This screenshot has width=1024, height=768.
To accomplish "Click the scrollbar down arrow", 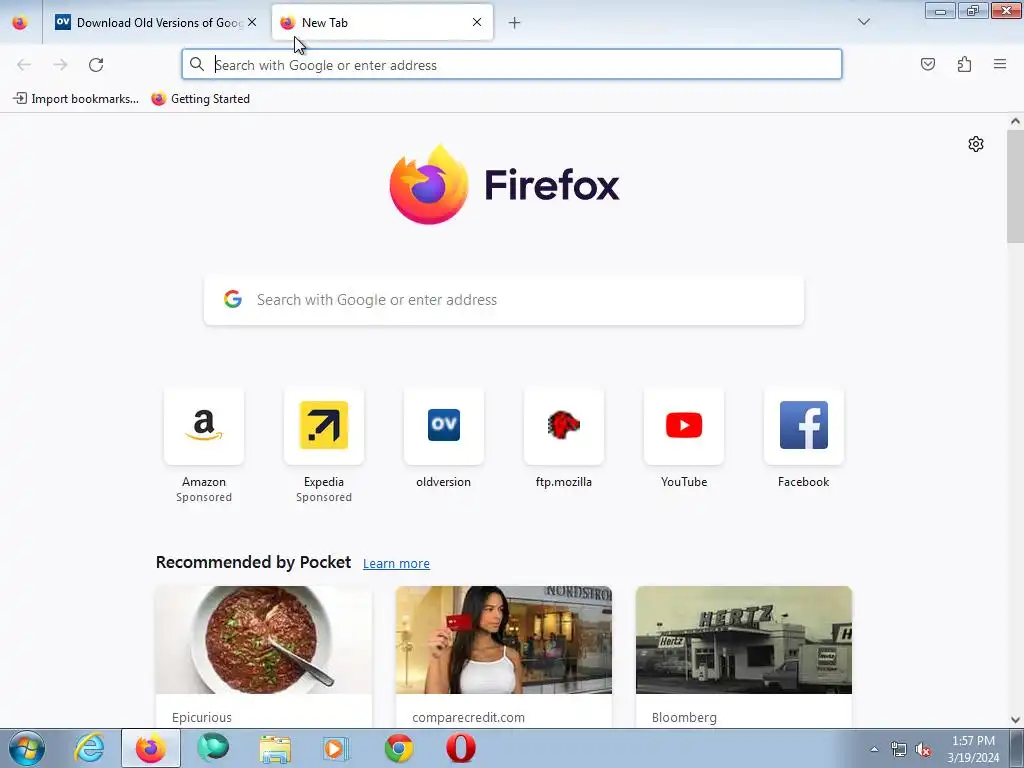I will coord(1015,720).
